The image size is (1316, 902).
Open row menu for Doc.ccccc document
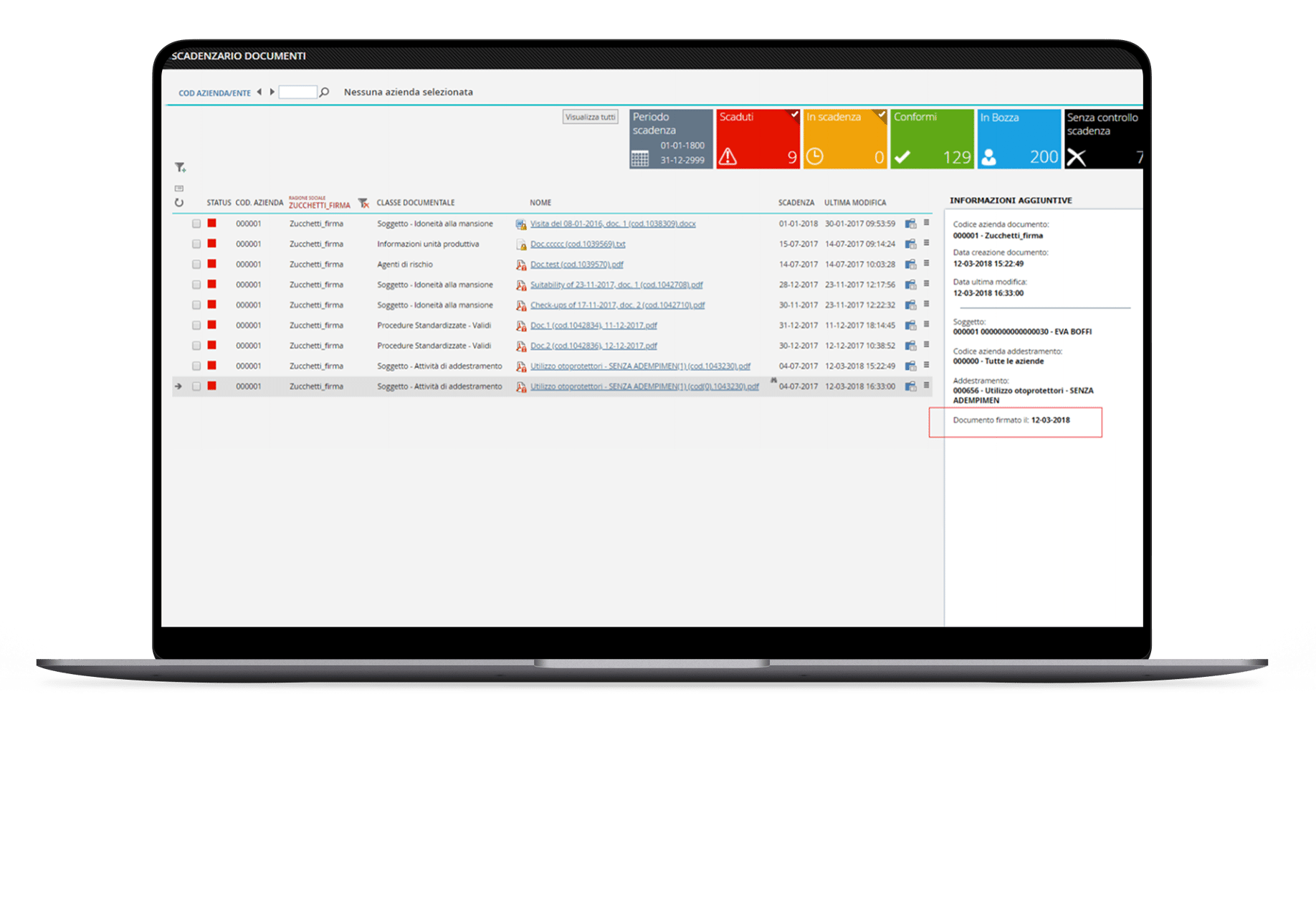point(926,244)
